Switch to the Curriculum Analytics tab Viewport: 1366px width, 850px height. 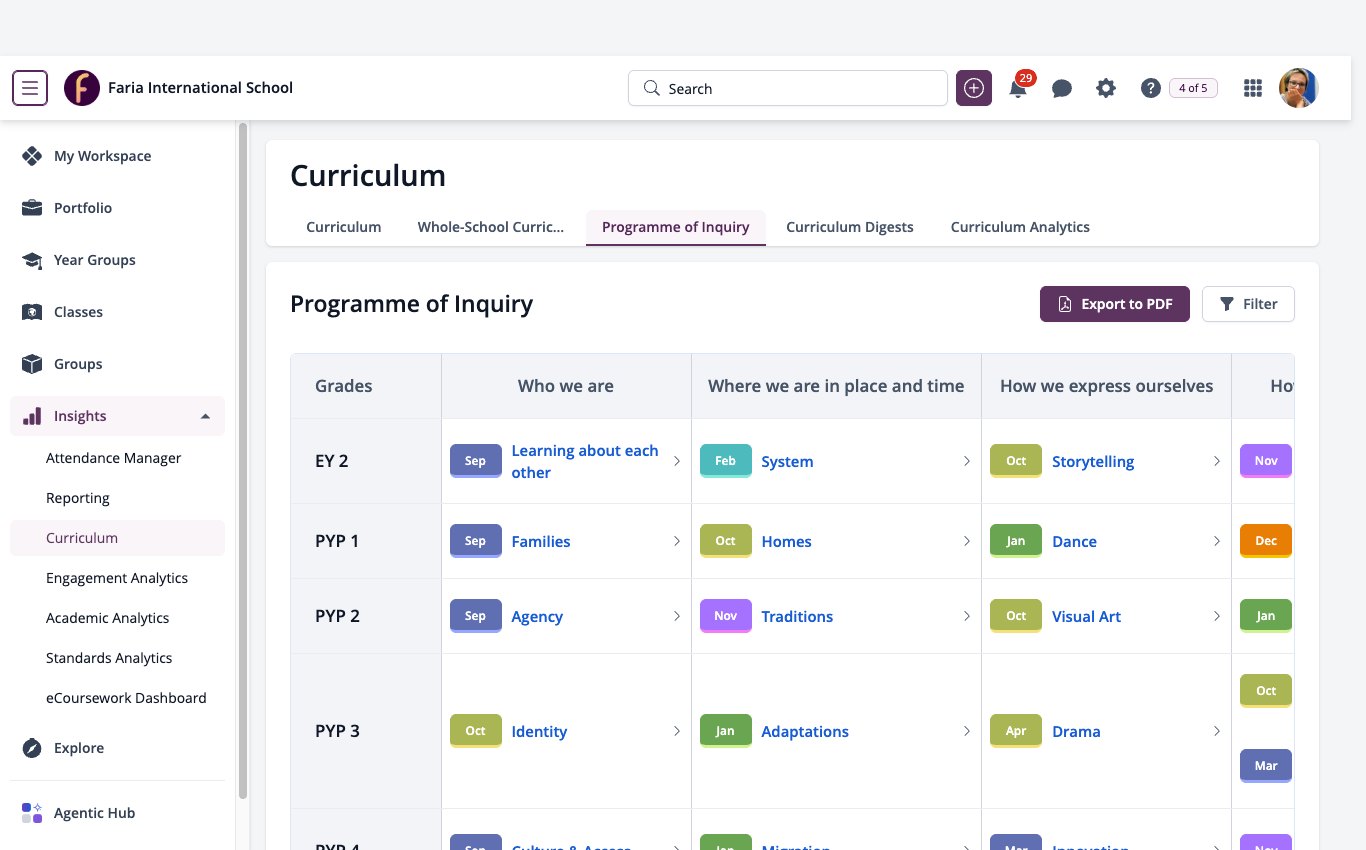[1020, 227]
